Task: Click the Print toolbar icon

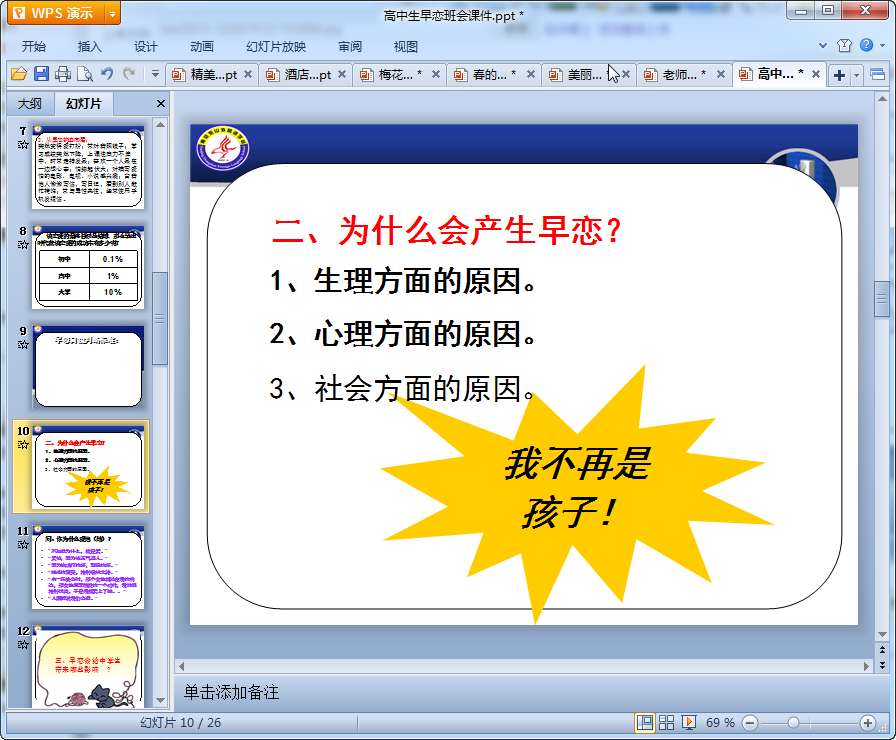Action: [x=63, y=74]
